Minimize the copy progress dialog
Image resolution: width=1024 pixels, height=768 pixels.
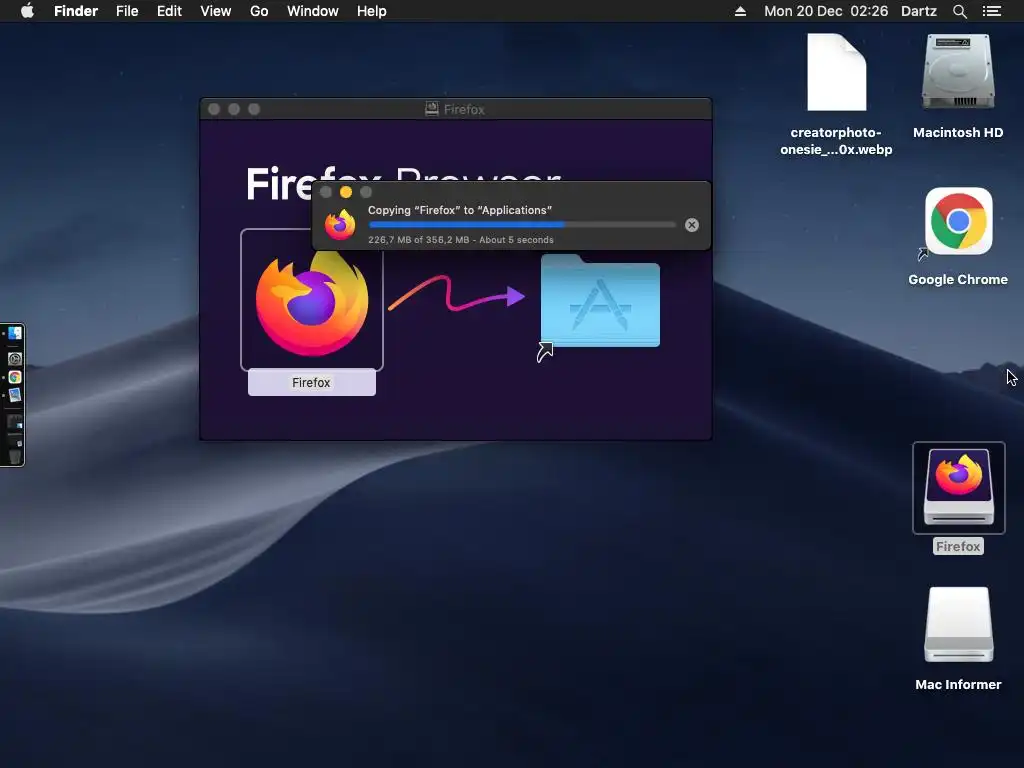(x=346, y=192)
